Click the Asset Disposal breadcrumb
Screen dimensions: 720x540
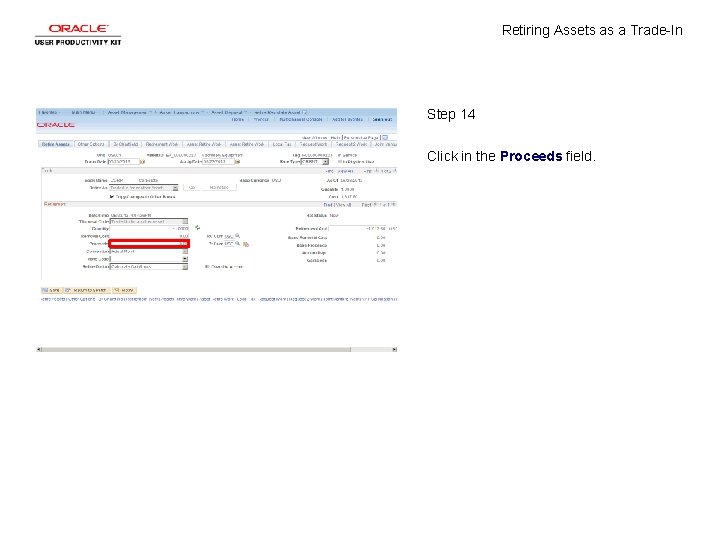coord(227,112)
